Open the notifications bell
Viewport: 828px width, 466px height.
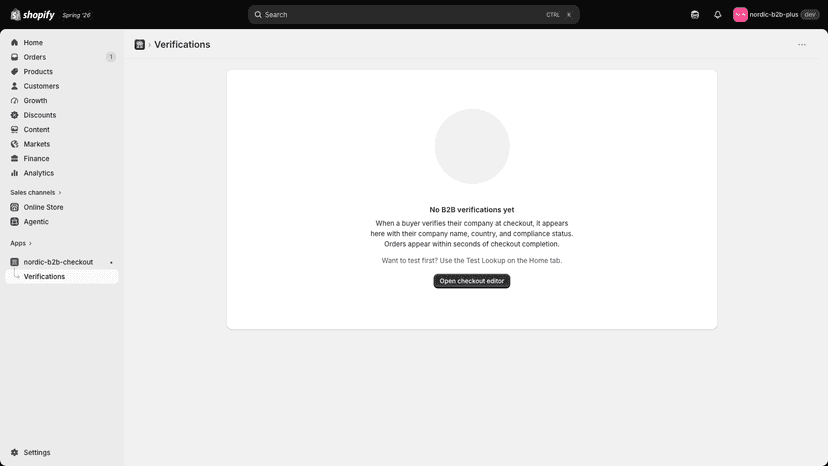(717, 15)
